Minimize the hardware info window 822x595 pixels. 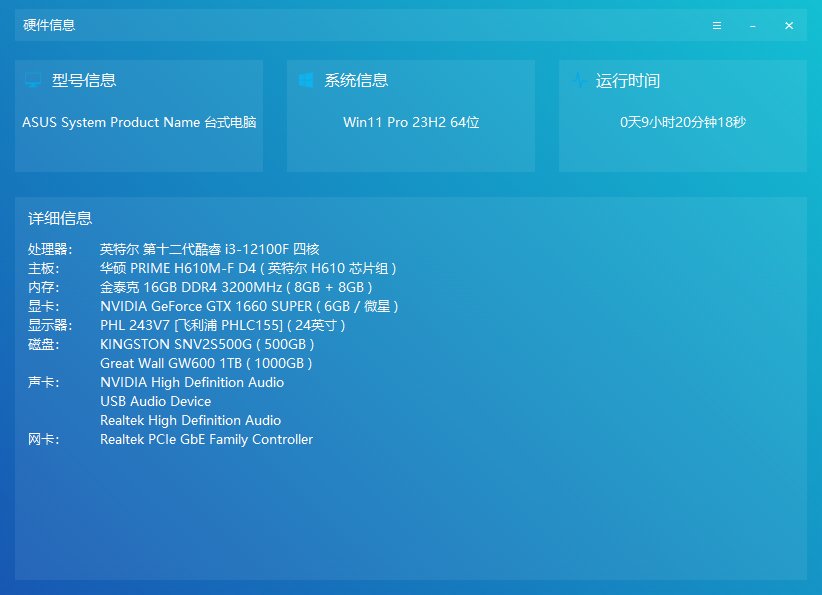(x=752, y=26)
